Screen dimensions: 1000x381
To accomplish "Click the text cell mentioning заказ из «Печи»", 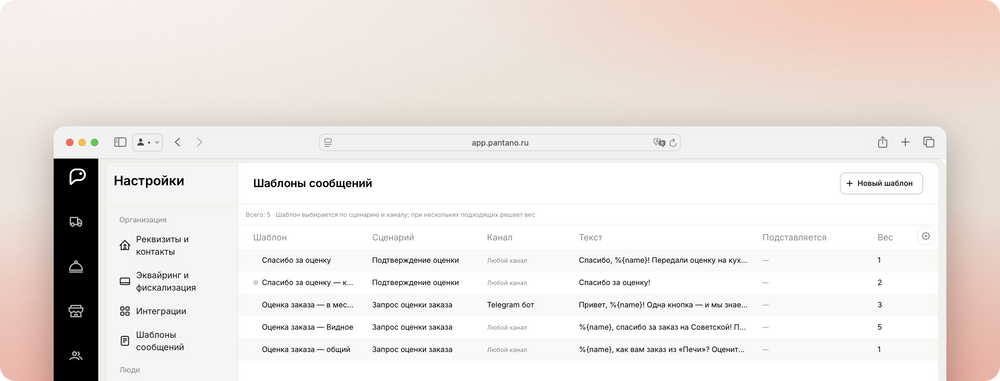I will point(663,350).
